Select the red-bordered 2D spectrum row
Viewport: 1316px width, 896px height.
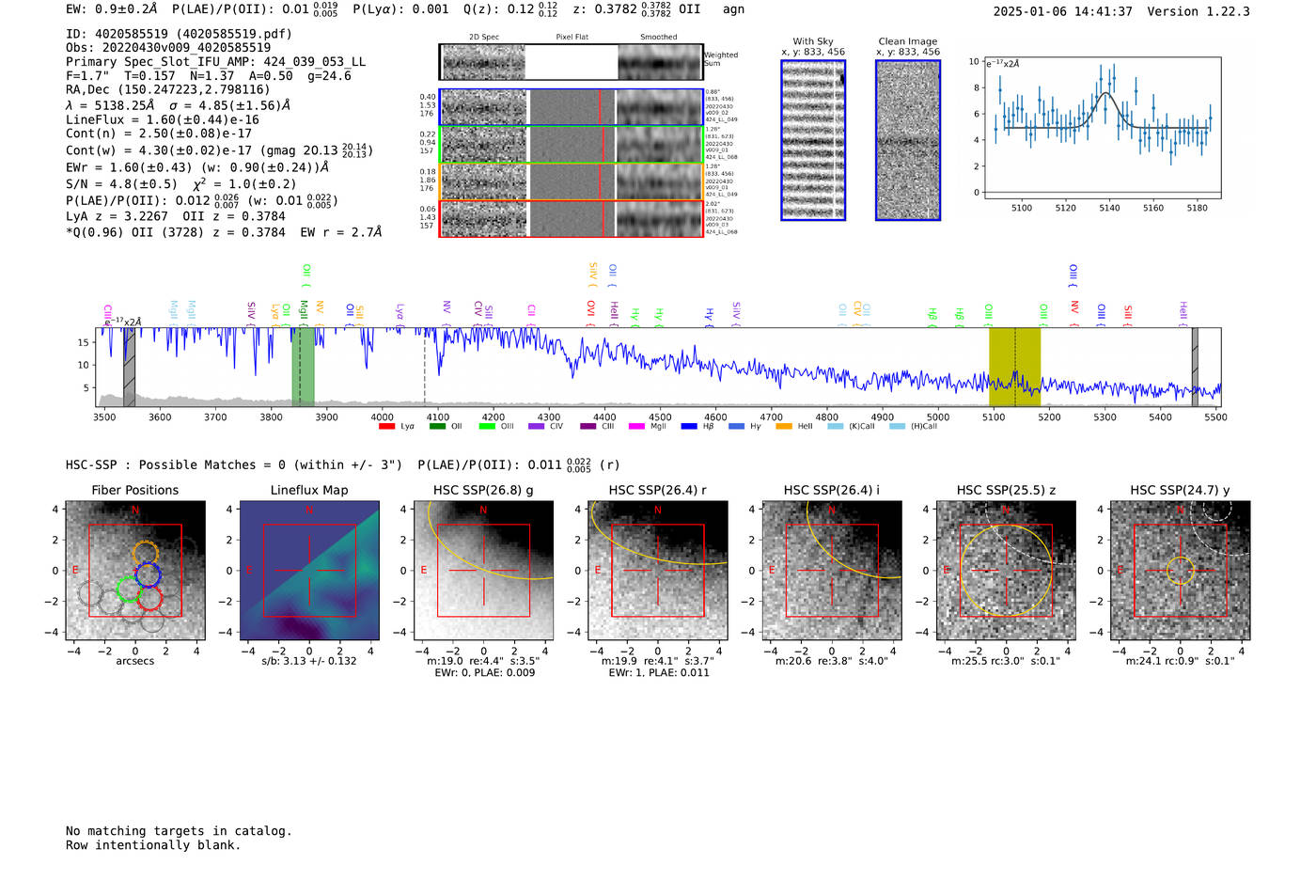(571, 218)
